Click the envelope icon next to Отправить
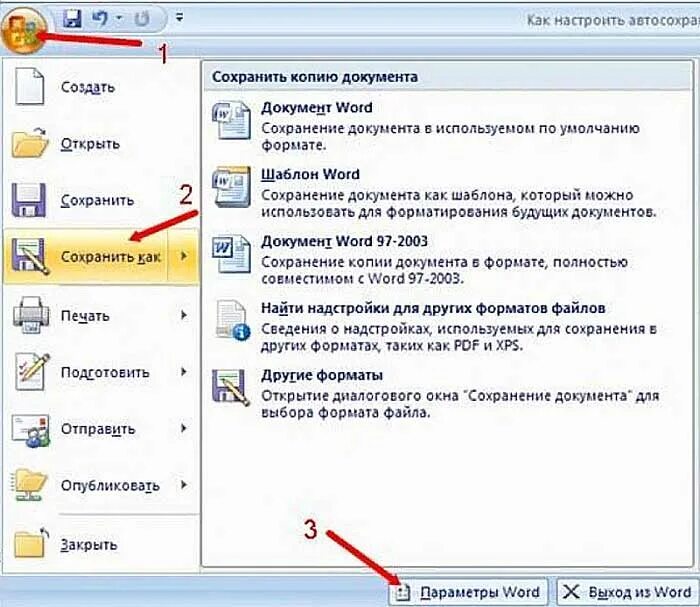 [31, 430]
